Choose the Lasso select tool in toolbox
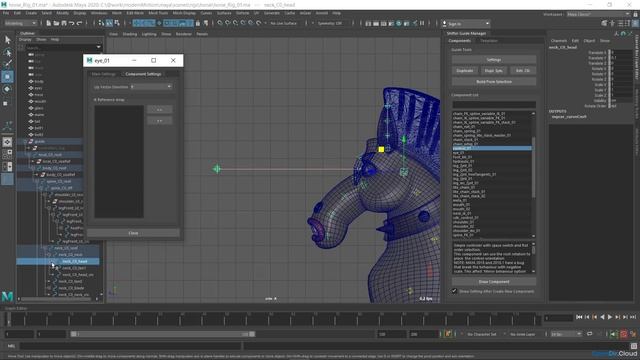 point(7,52)
